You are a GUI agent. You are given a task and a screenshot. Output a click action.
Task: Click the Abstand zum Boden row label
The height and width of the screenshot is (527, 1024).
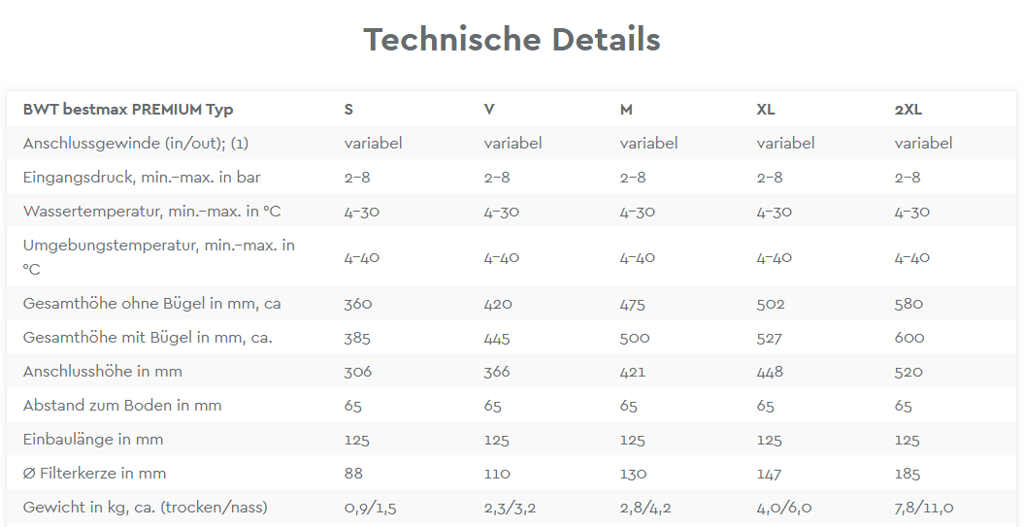[122, 406]
